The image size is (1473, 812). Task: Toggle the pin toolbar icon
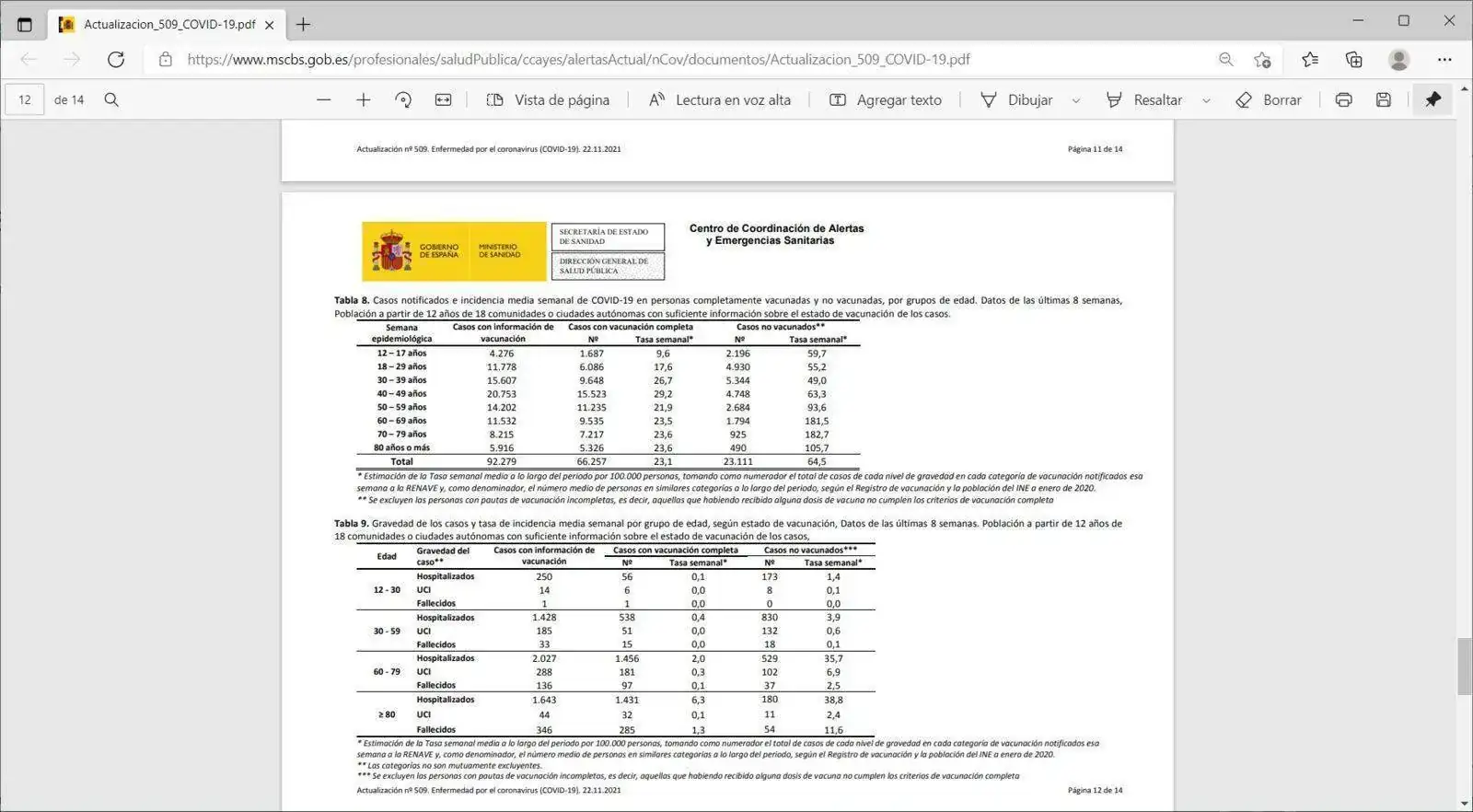click(x=1432, y=99)
